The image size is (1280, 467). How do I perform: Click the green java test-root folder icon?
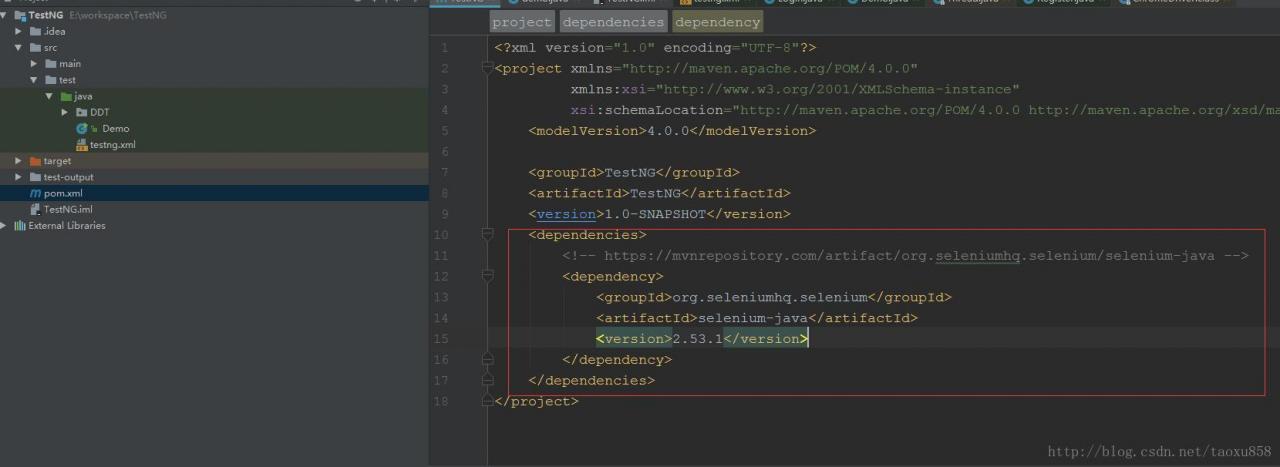point(65,96)
